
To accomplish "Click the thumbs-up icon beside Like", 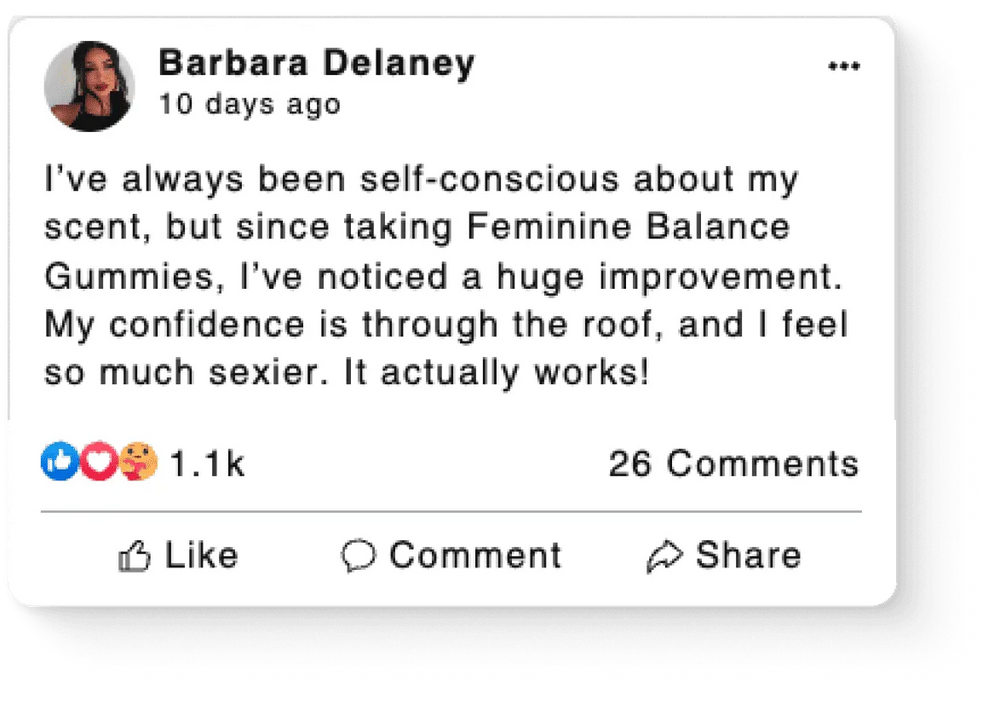I will pyautogui.click(x=134, y=557).
